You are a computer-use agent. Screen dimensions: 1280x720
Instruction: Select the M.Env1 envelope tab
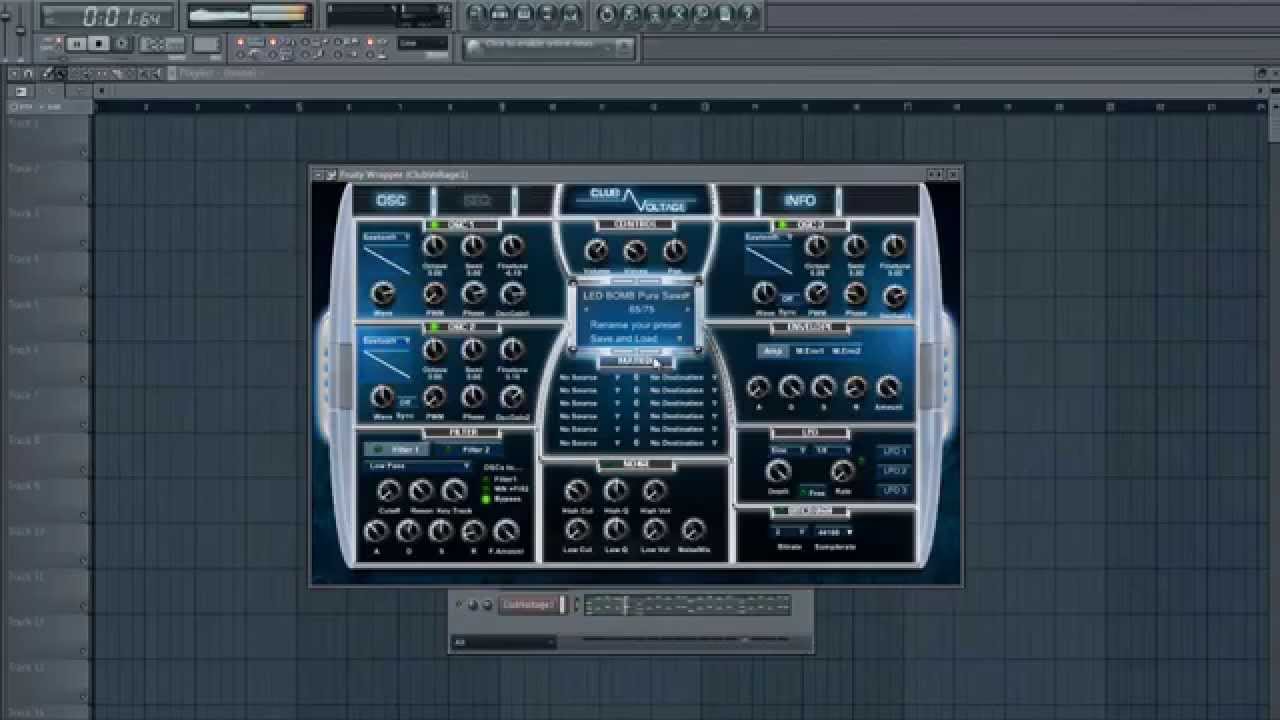pyautogui.click(x=809, y=351)
